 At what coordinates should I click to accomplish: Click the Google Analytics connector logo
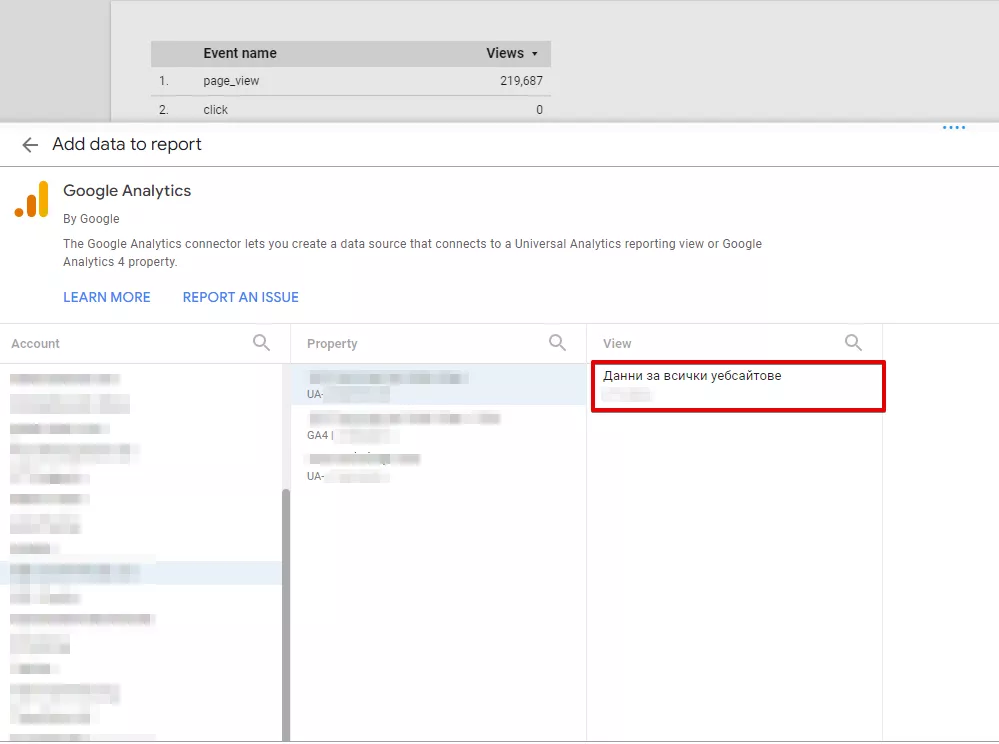[x=31, y=199]
